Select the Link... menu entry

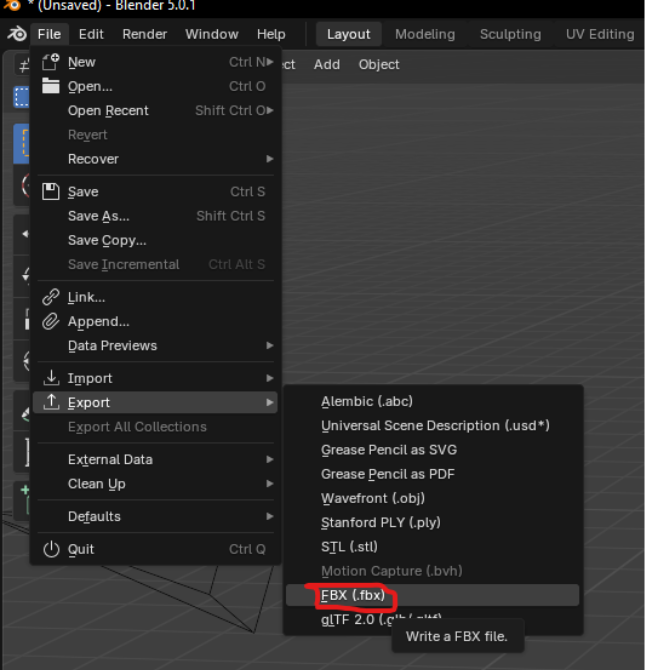click(x=156, y=297)
